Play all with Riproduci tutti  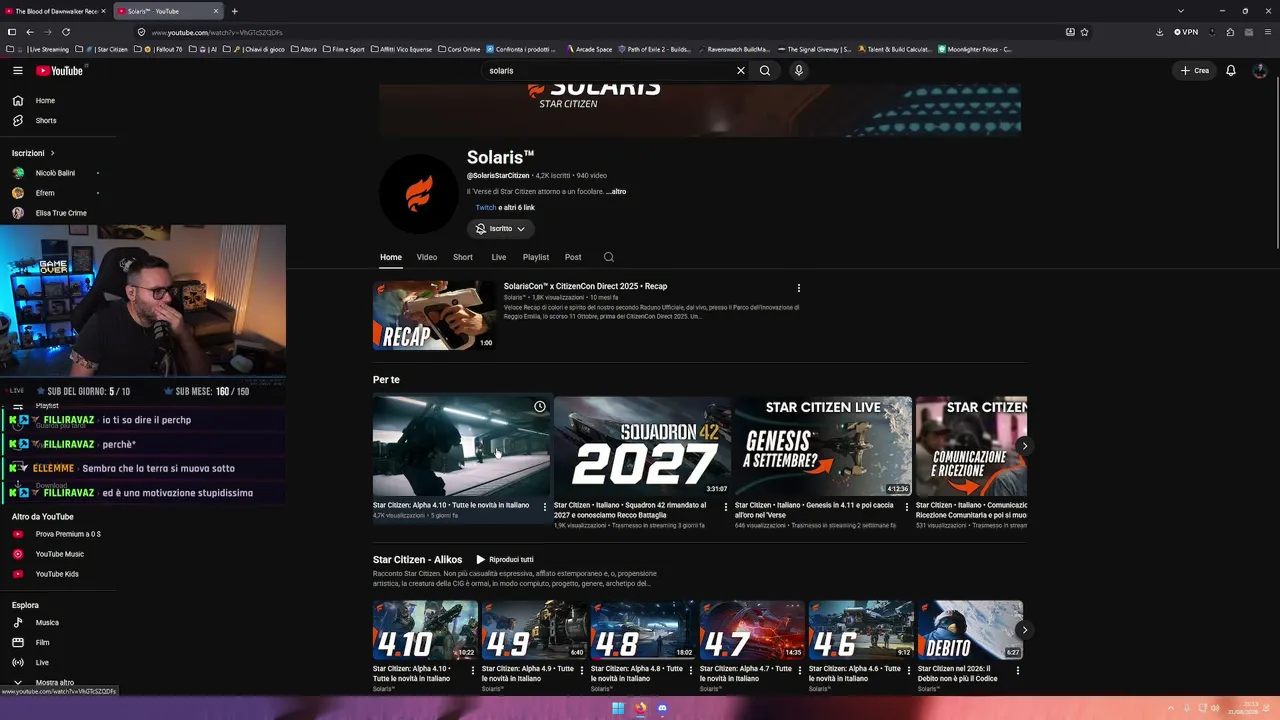pyautogui.click(x=505, y=560)
